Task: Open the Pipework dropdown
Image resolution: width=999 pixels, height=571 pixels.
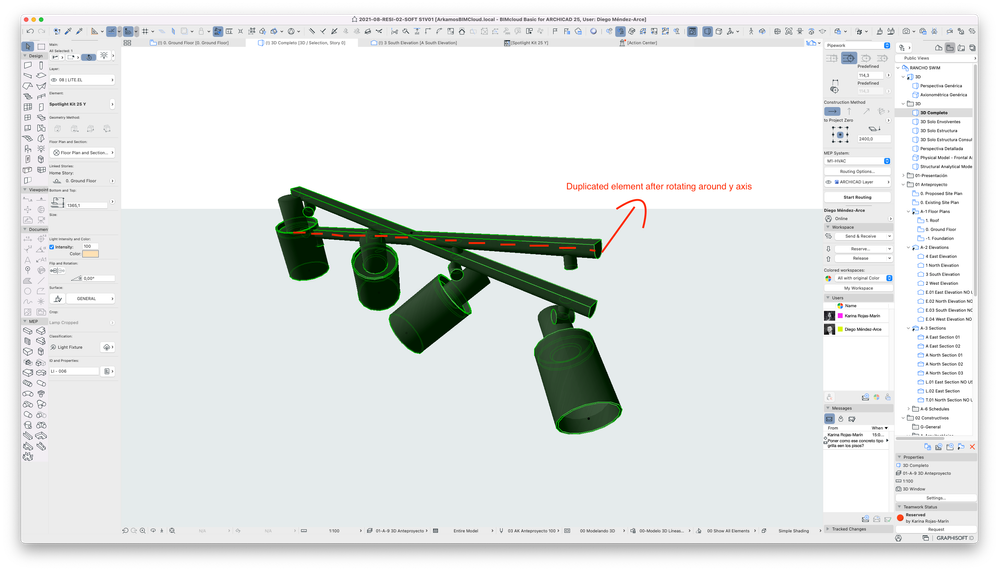Action: pyautogui.click(x=858, y=45)
